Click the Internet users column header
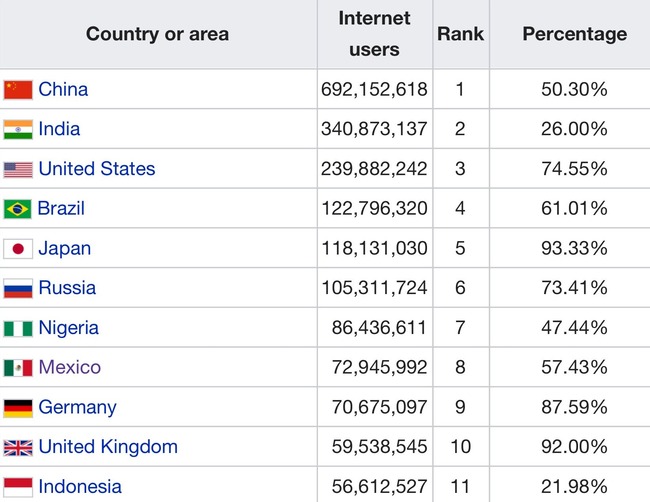650x502 pixels. pyautogui.click(x=374, y=34)
